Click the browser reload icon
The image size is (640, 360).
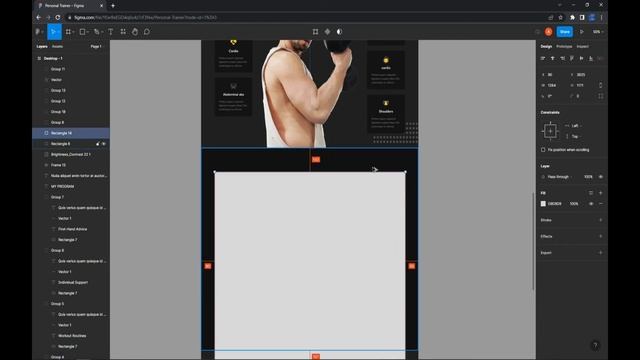click(58, 18)
